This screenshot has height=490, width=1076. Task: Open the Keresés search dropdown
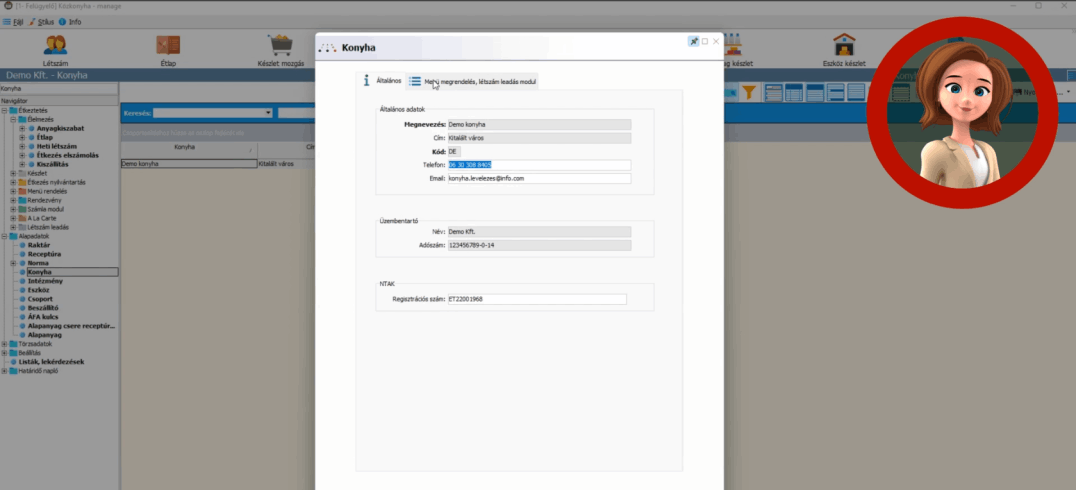point(269,113)
